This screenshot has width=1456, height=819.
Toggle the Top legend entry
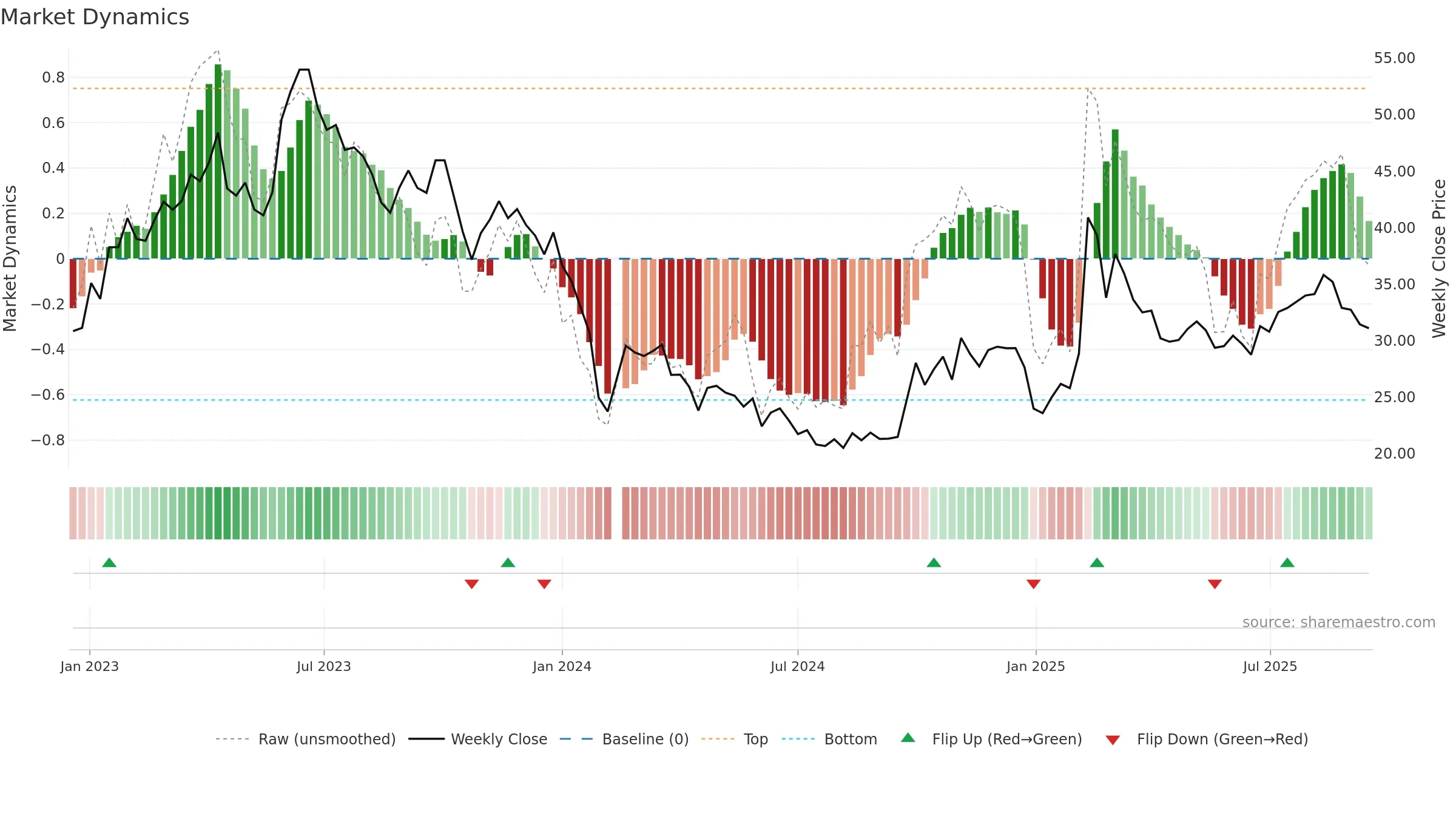(x=735, y=739)
